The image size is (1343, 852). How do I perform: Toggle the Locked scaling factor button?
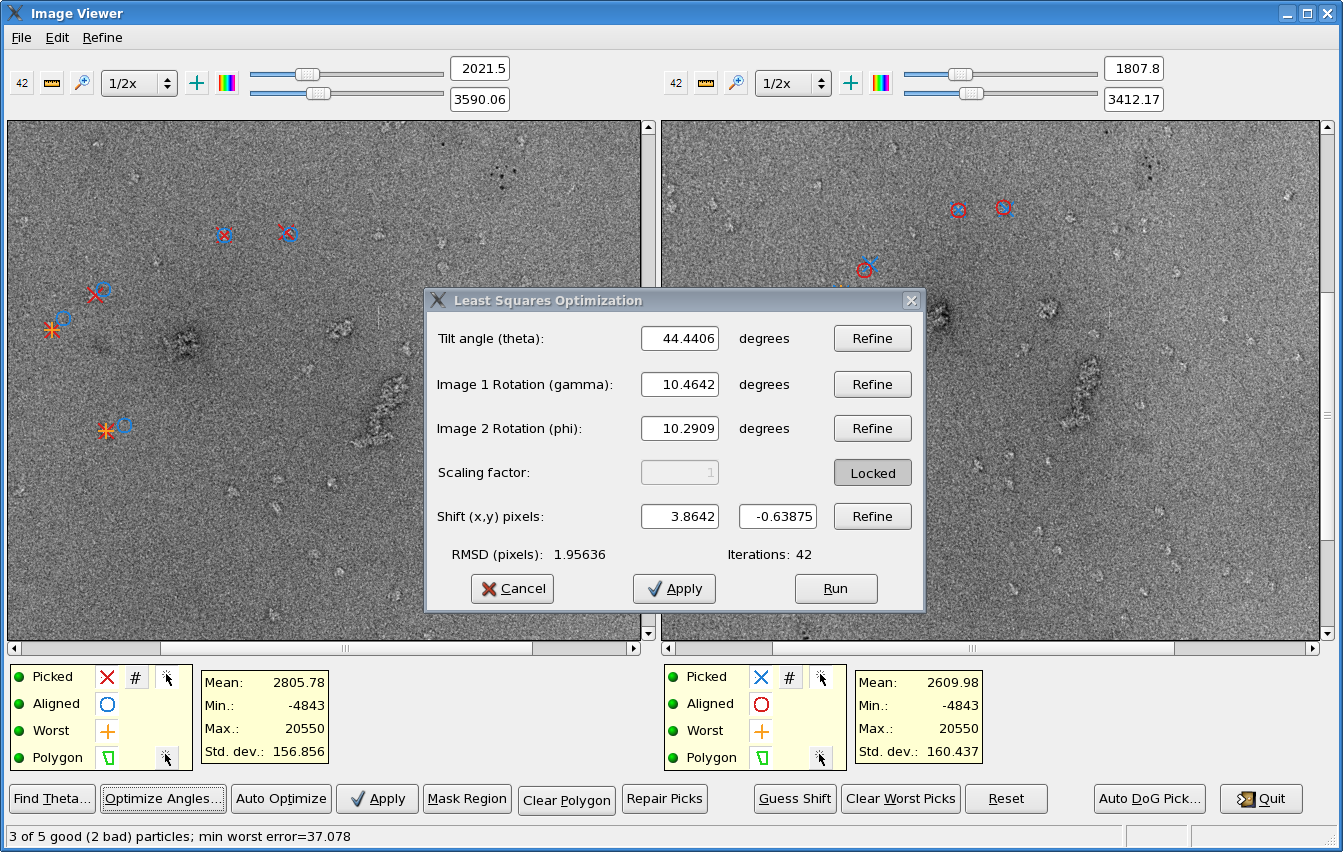[872, 473]
